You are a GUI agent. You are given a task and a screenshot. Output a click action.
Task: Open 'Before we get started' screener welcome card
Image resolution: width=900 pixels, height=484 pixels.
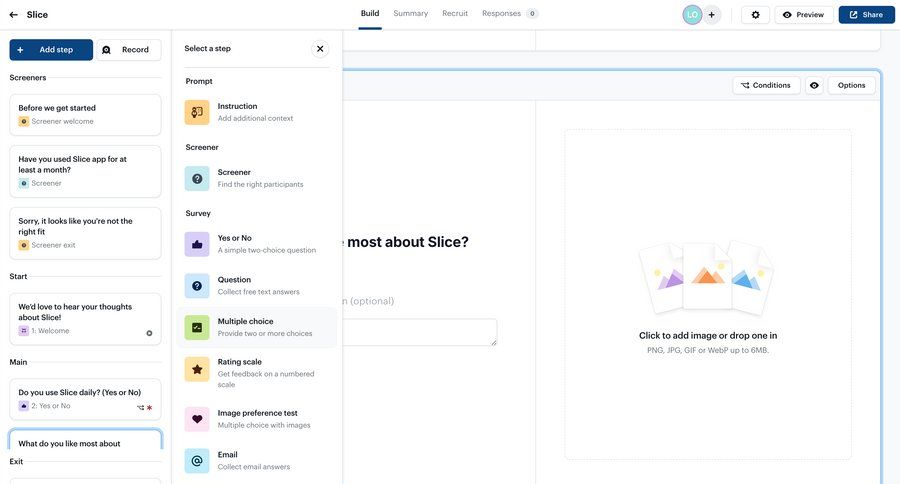pos(85,115)
